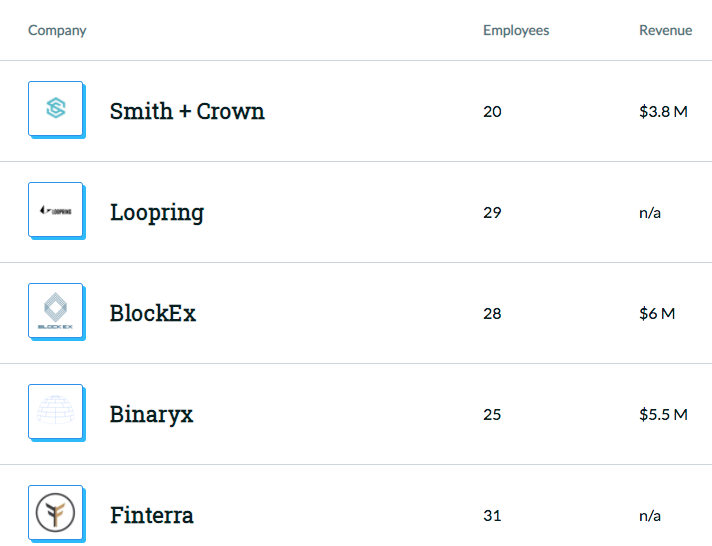Click Smith + Crown's $3.8 M revenue
This screenshot has width=712, height=546.
[x=663, y=111]
